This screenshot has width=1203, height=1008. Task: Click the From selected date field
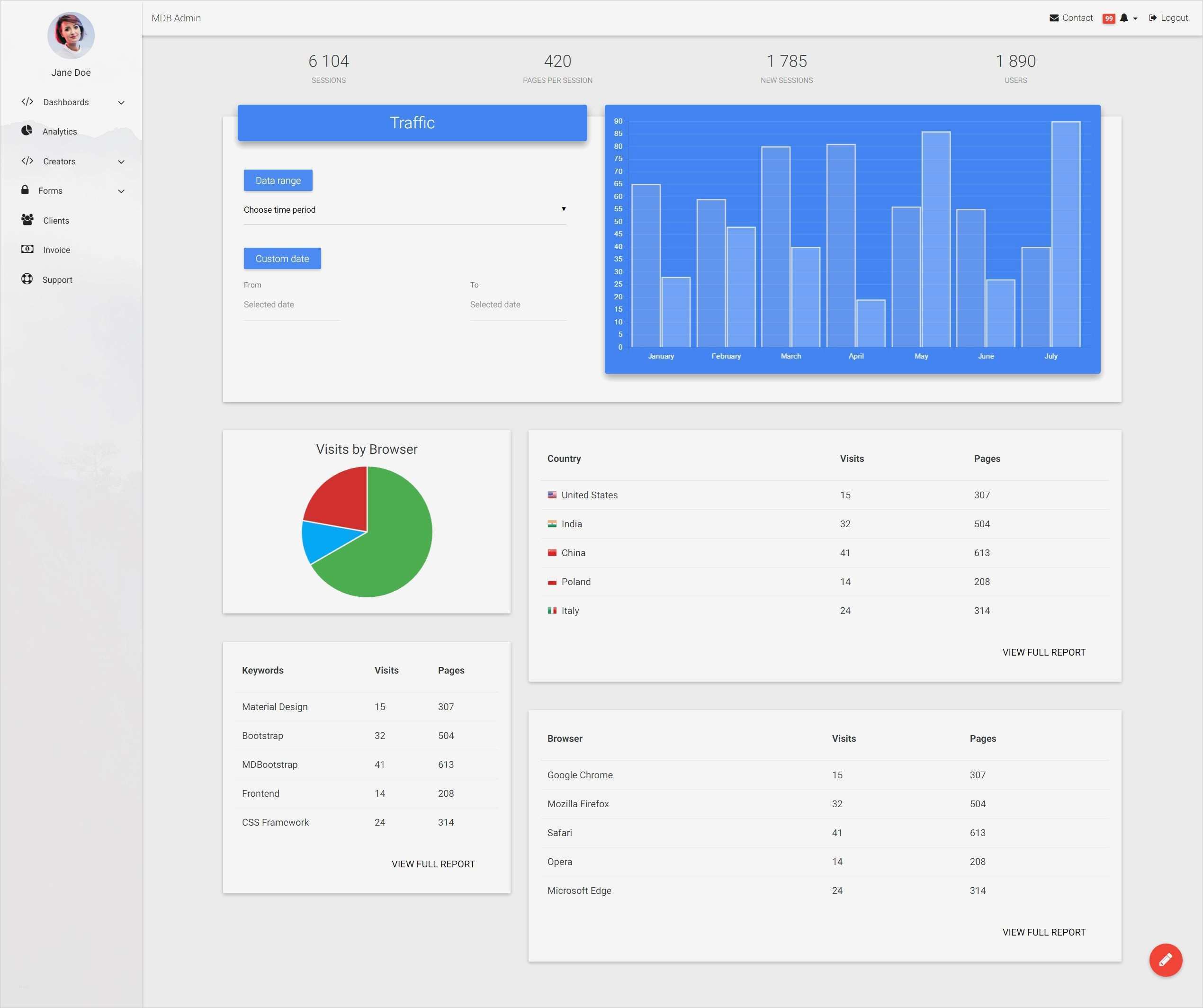tap(292, 305)
